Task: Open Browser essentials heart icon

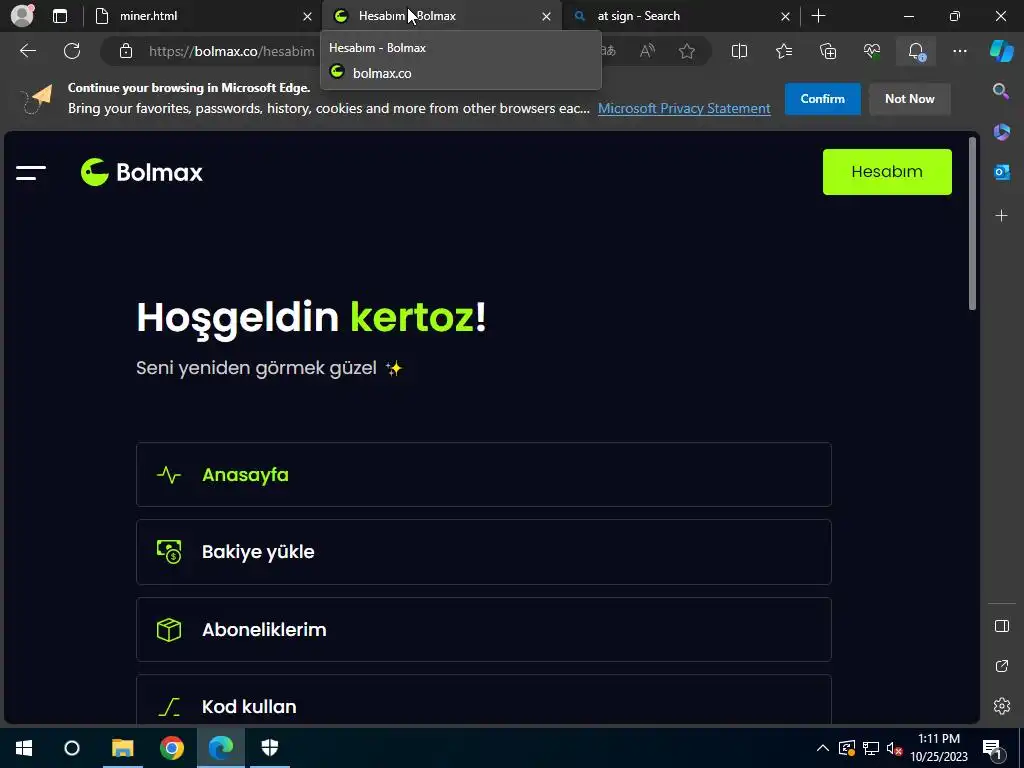Action: pyautogui.click(x=872, y=51)
